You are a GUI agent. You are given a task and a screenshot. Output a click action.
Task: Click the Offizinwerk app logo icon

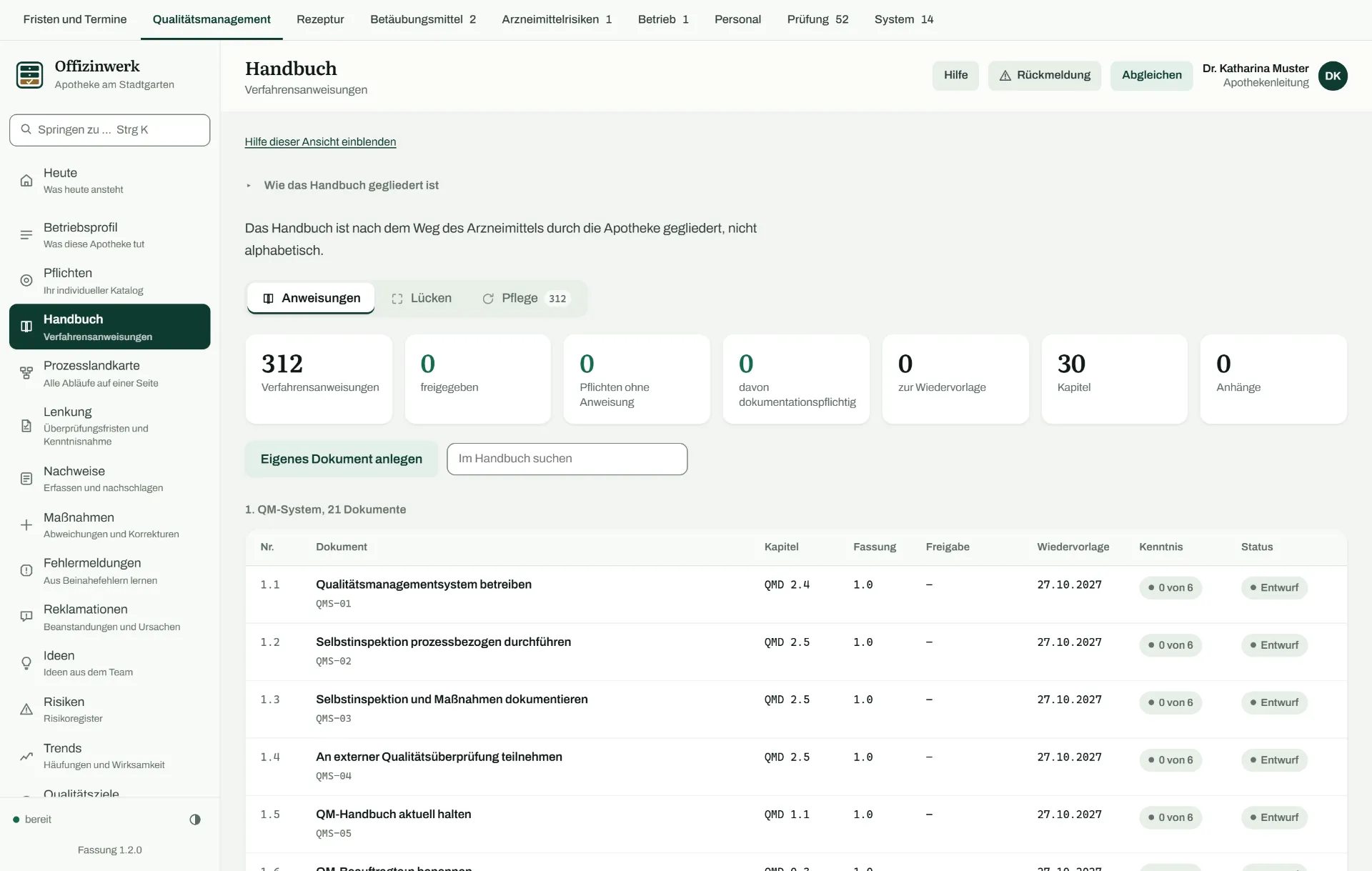(x=29, y=74)
